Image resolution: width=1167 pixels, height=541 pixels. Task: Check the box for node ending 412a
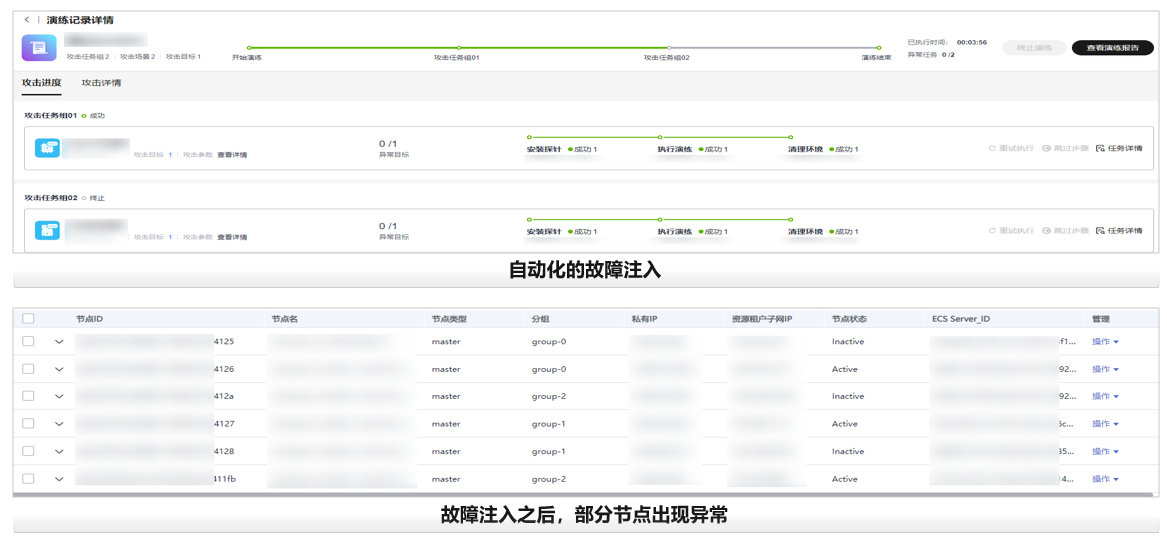click(28, 396)
